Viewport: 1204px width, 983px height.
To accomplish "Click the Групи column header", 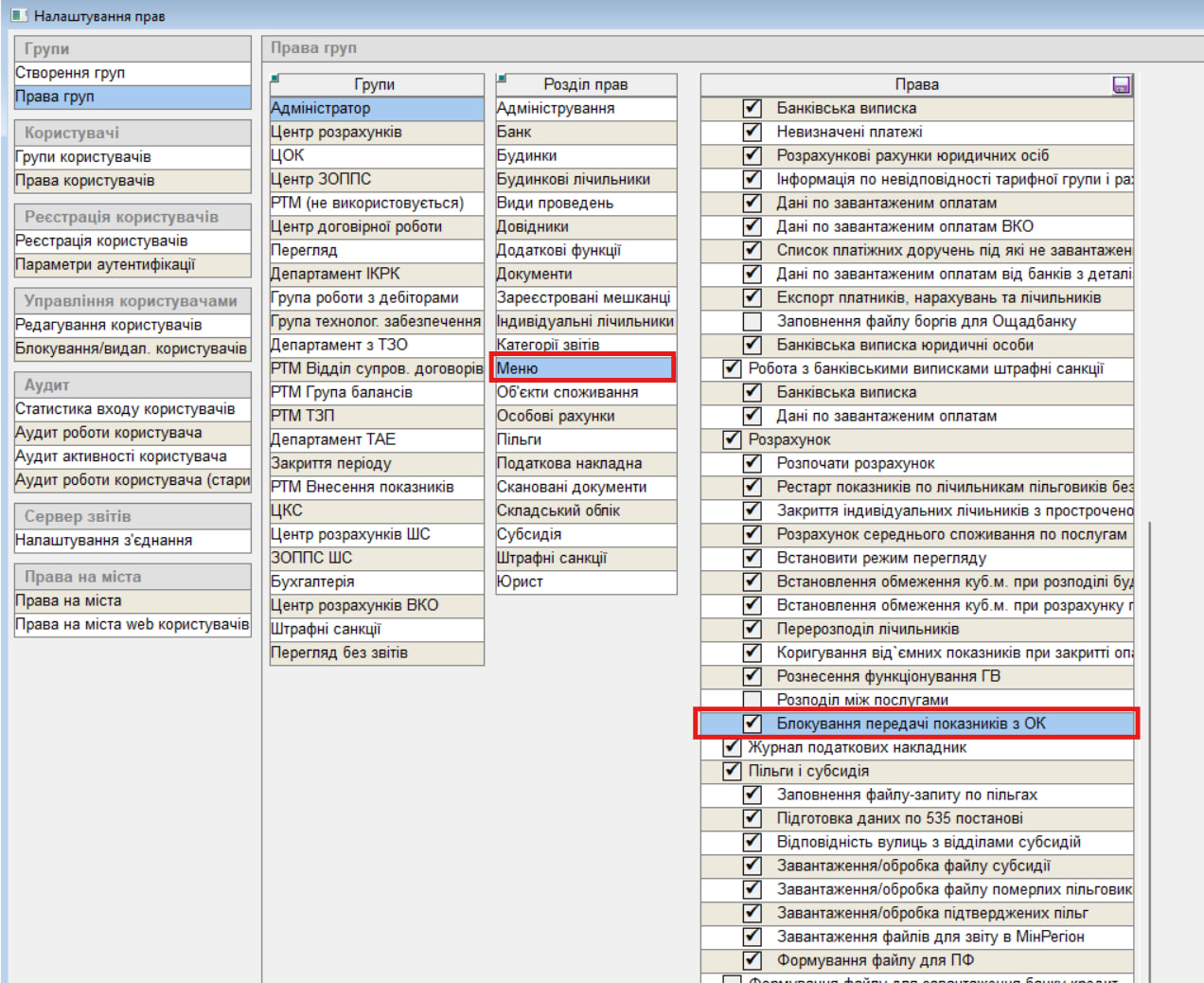I will click(375, 84).
